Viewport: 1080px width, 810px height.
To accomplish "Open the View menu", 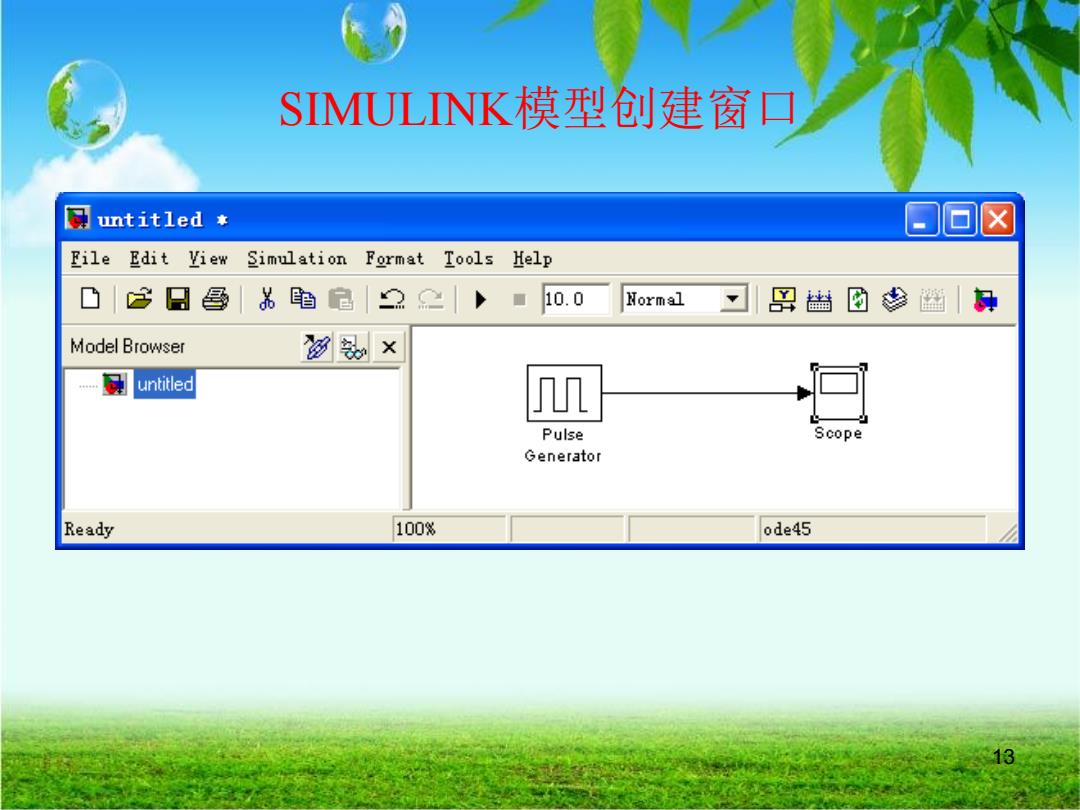I will (208, 258).
